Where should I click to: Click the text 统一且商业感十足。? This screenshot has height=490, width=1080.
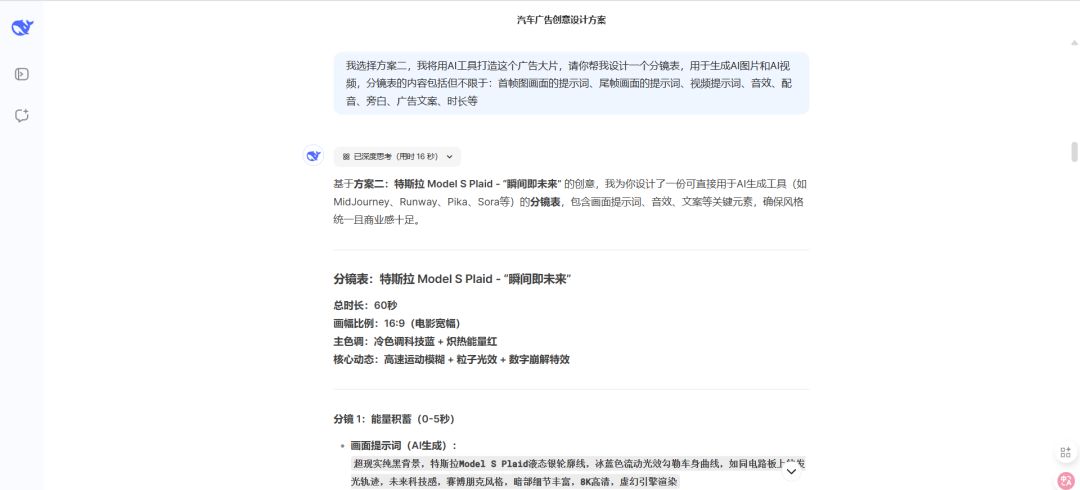377,221
